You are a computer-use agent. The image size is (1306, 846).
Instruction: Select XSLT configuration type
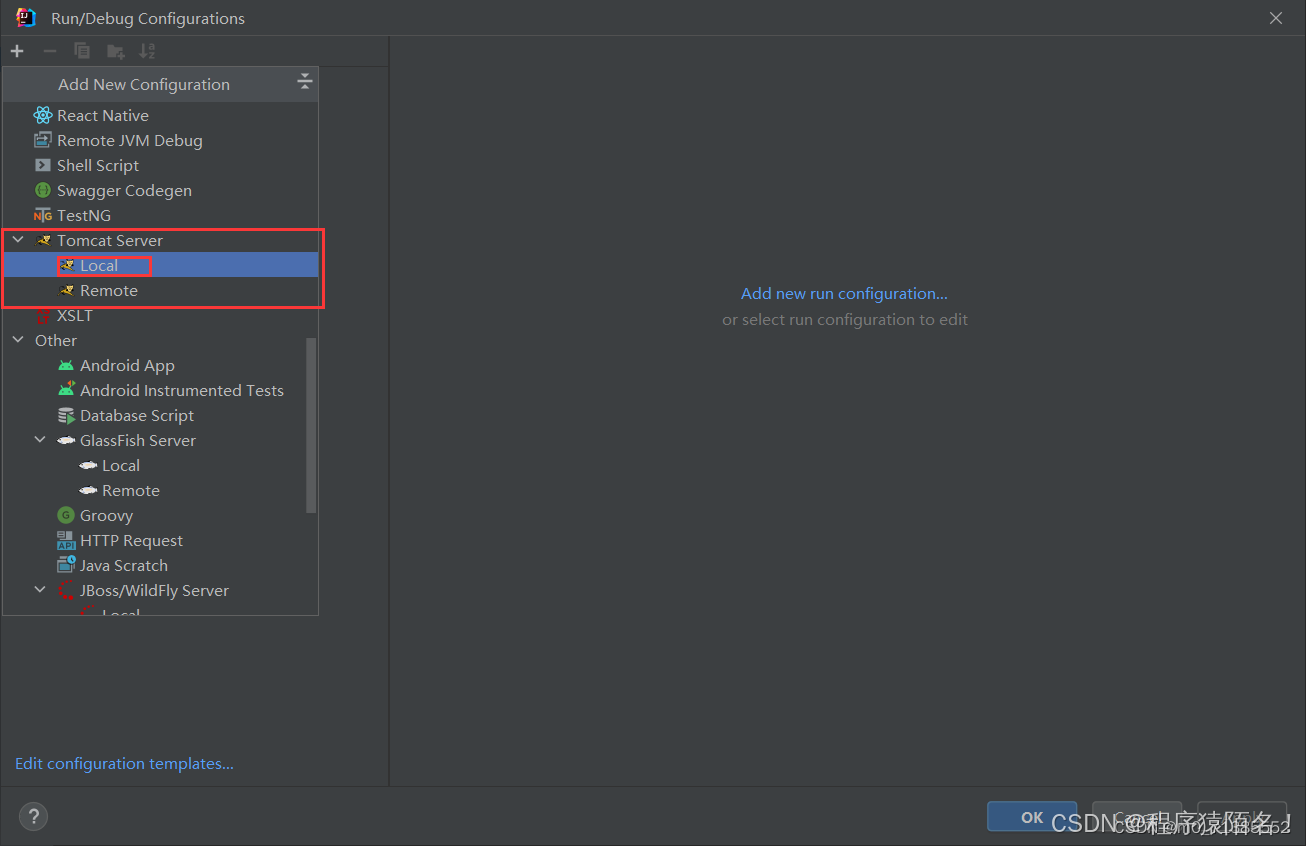coord(160,315)
